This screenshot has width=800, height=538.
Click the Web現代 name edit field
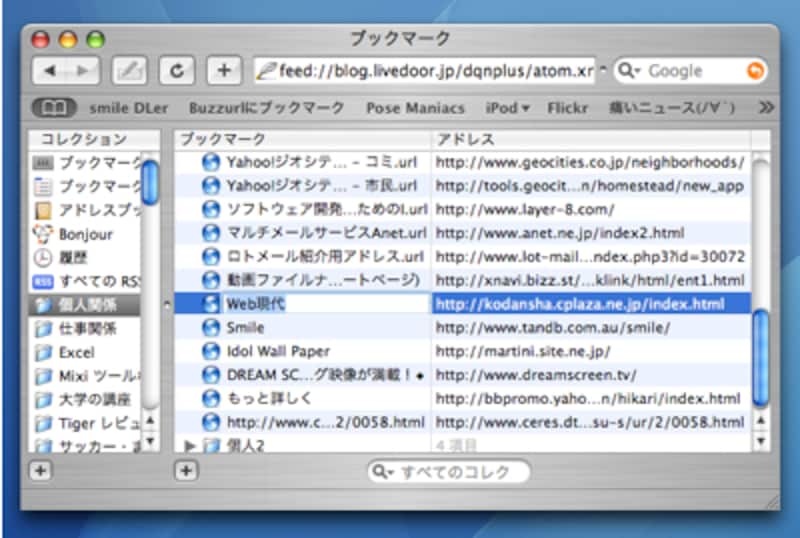[326, 304]
